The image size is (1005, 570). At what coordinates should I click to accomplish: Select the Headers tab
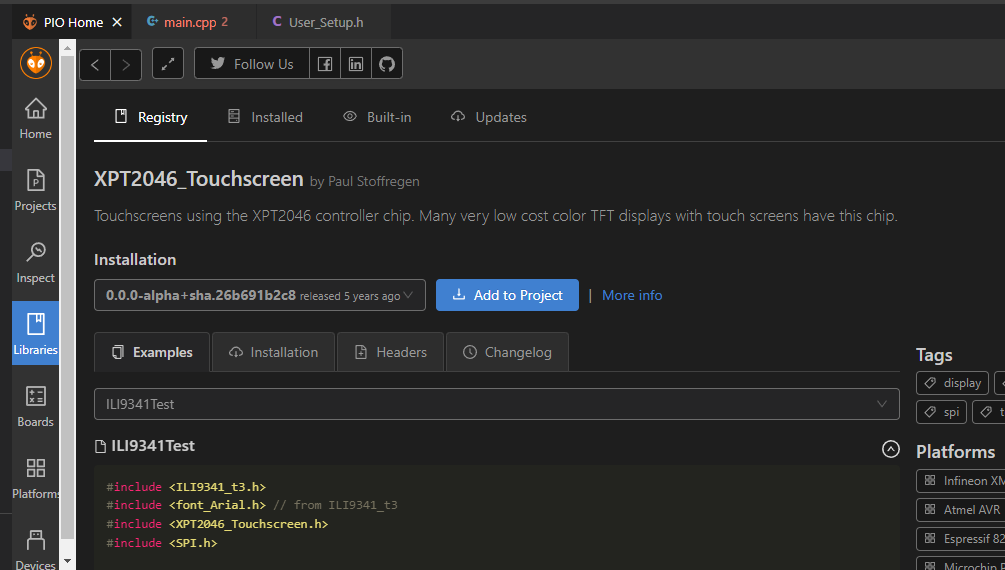point(390,352)
